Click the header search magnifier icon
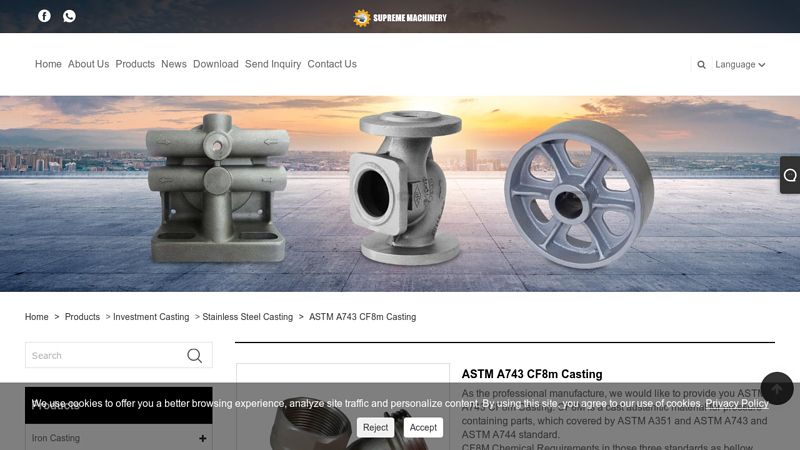The height and width of the screenshot is (450, 800). [x=702, y=65]
